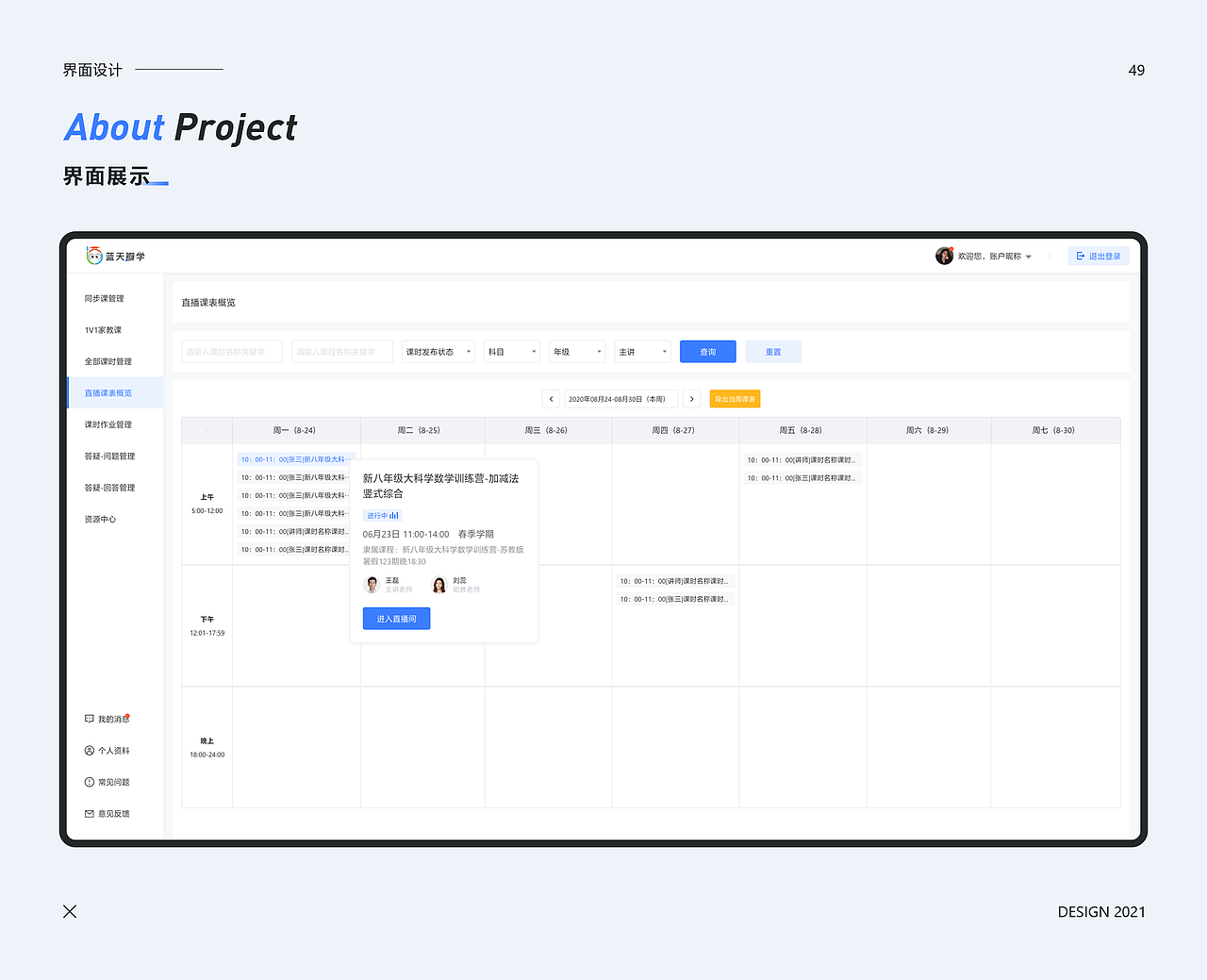Open 常见问题 FAQ icon
The height and width of the screenshot is (980, 1207).
(90, 782)
